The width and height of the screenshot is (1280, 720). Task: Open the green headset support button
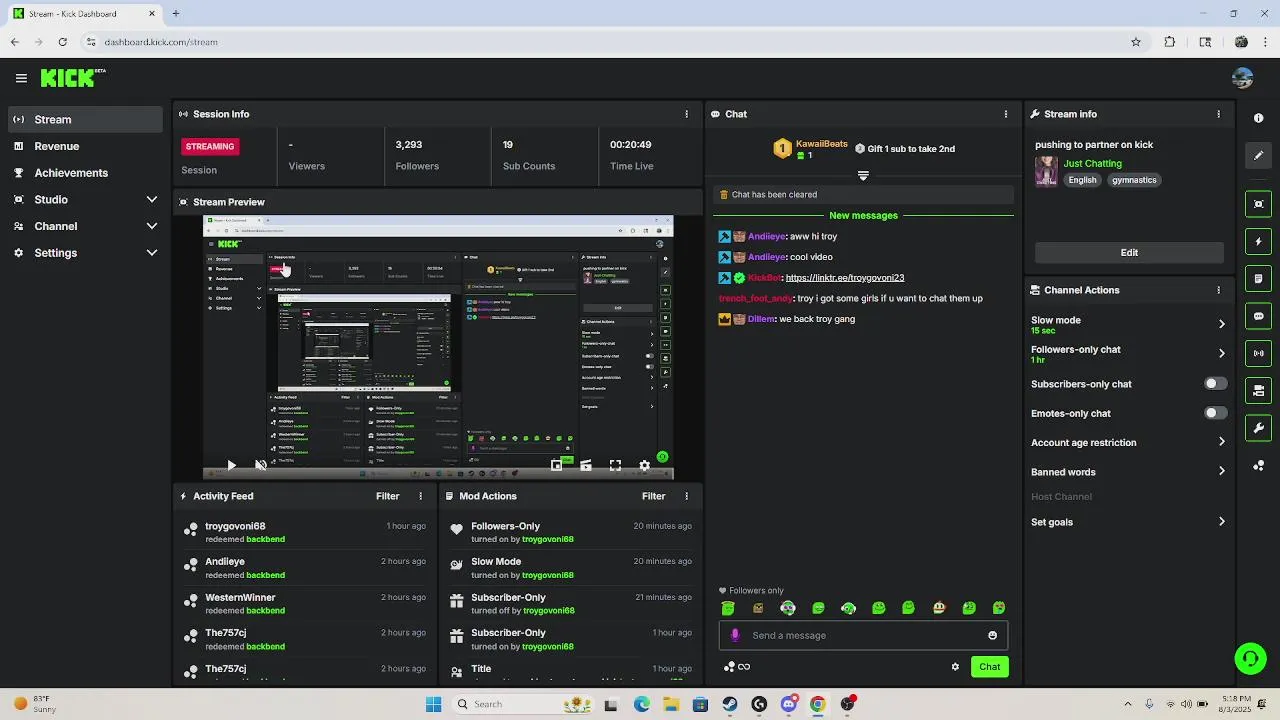point(1250,658)
